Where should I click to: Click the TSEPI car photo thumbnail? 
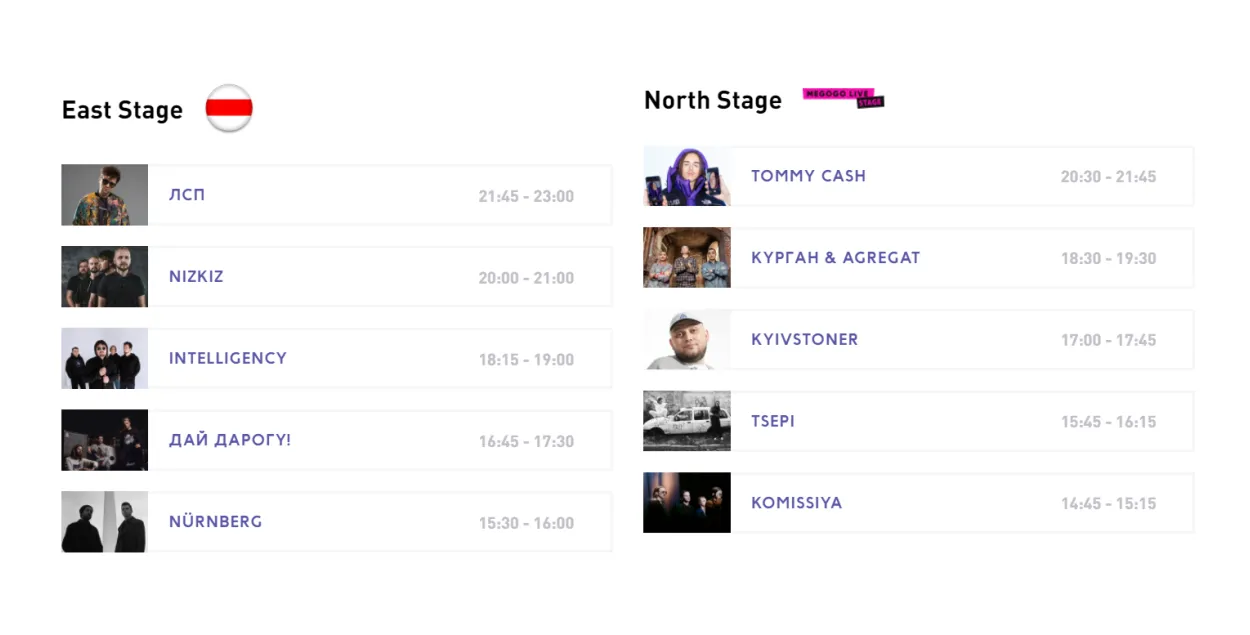pyautogui.click(x=687, y=421)
